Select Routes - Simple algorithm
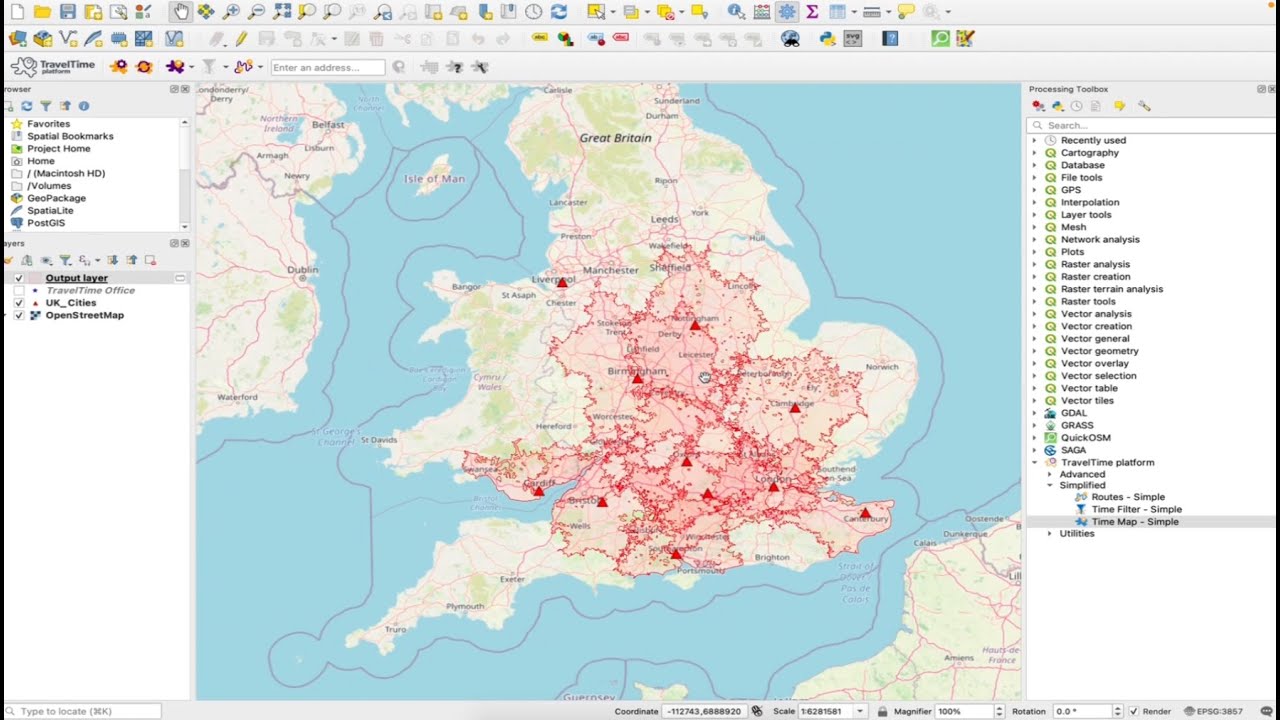Screen dimensions: 1280x720 pos(1128,497)
